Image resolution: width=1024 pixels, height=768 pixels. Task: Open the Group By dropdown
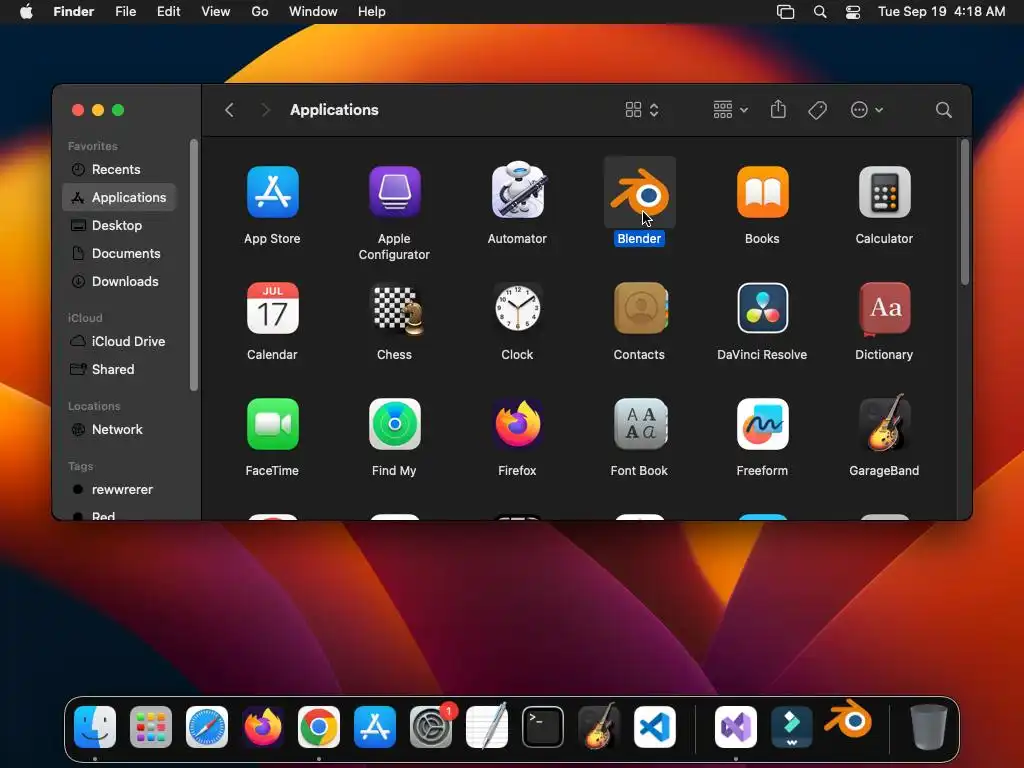pos(731,110)
